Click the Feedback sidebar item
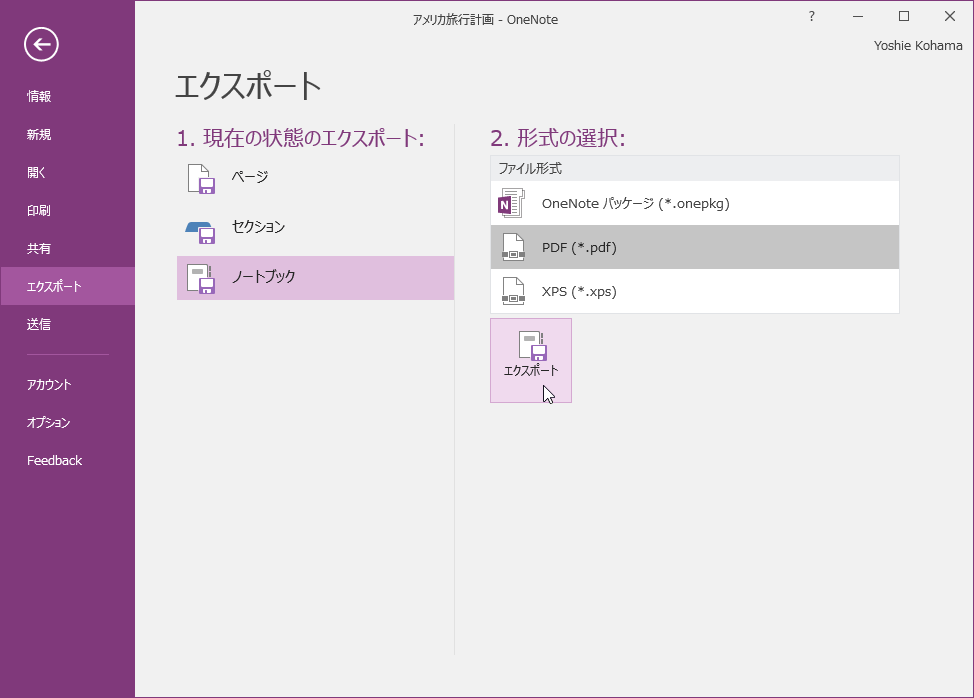Image resolution: width=974 pixels, height=698 pixels. (x=55, y=461)
